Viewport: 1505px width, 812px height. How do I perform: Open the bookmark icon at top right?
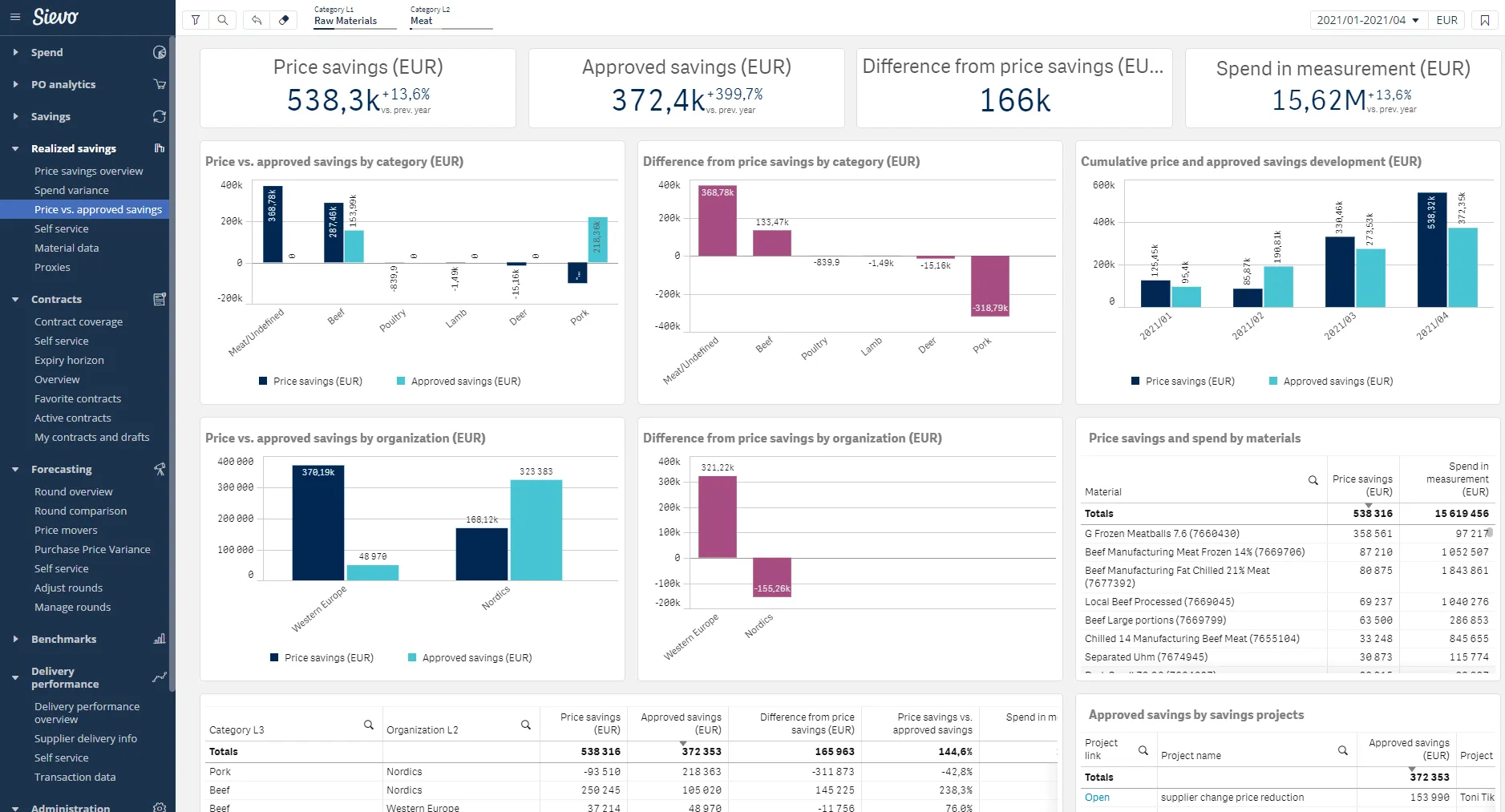pos(1485,20)
